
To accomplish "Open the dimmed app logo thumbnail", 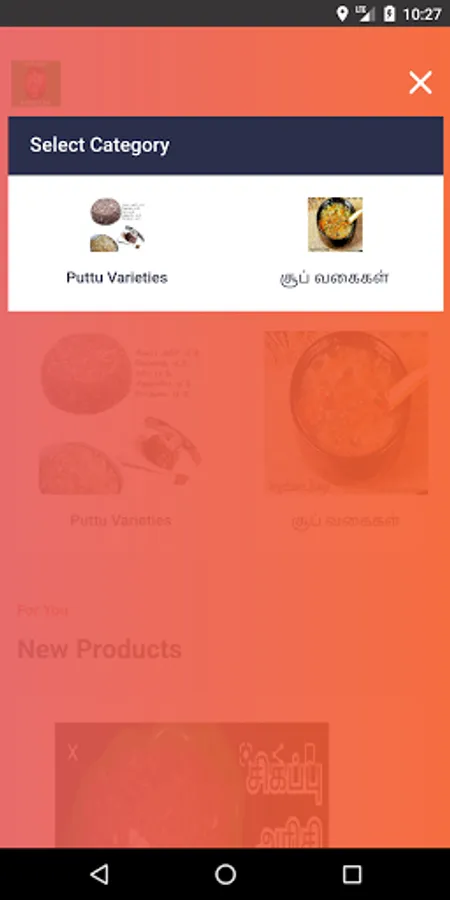I will tap(36, 83).
